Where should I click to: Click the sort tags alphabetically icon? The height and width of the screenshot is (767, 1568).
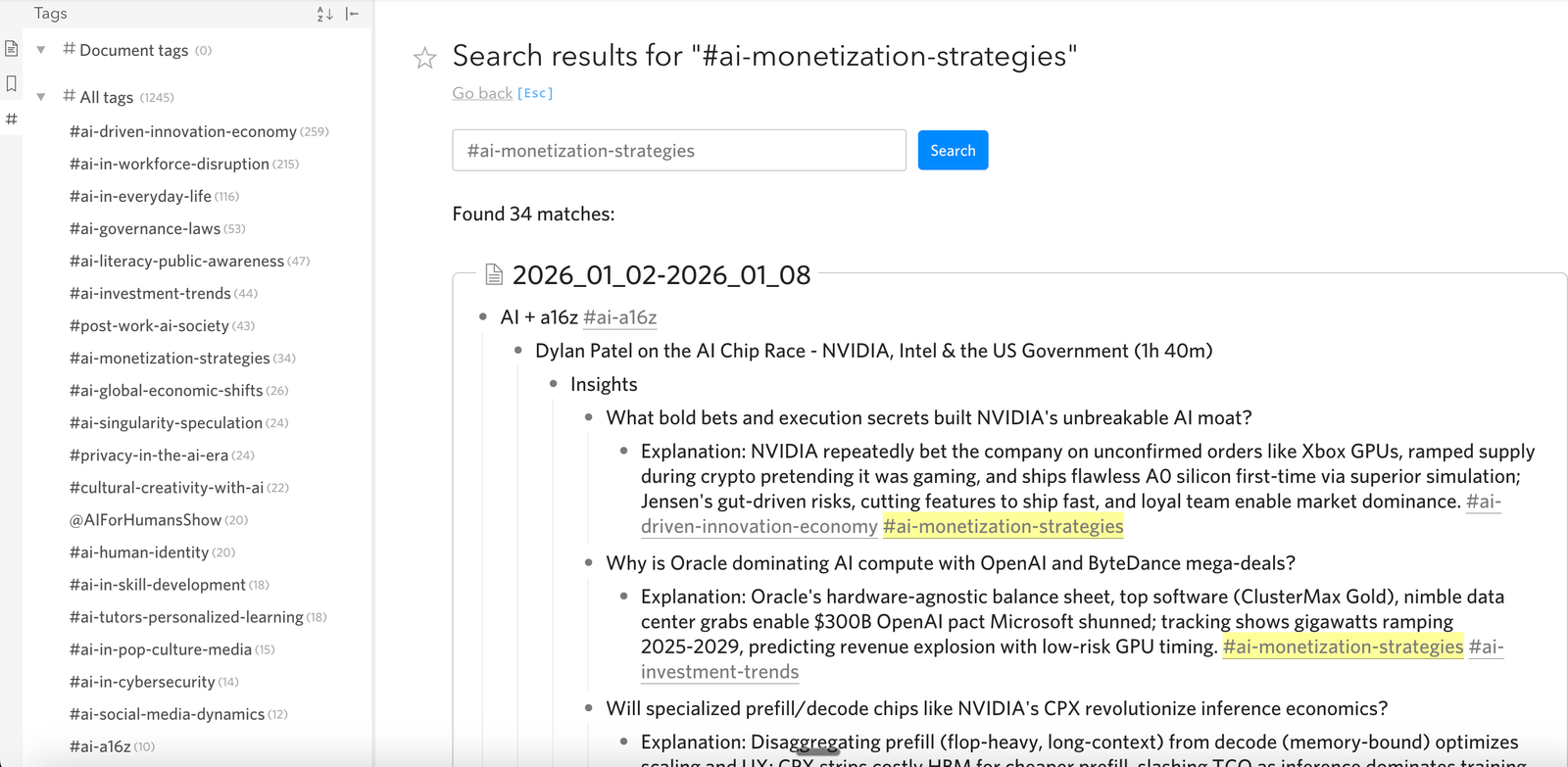[x=324, y=14]
